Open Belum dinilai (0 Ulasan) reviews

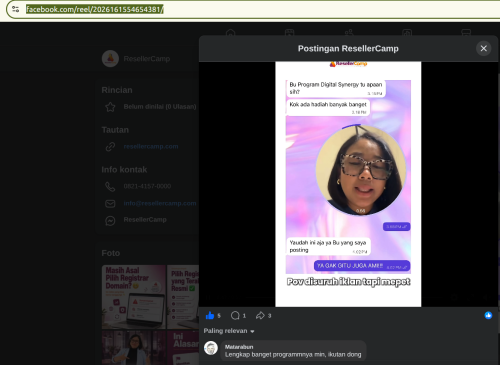pos(160,107)
